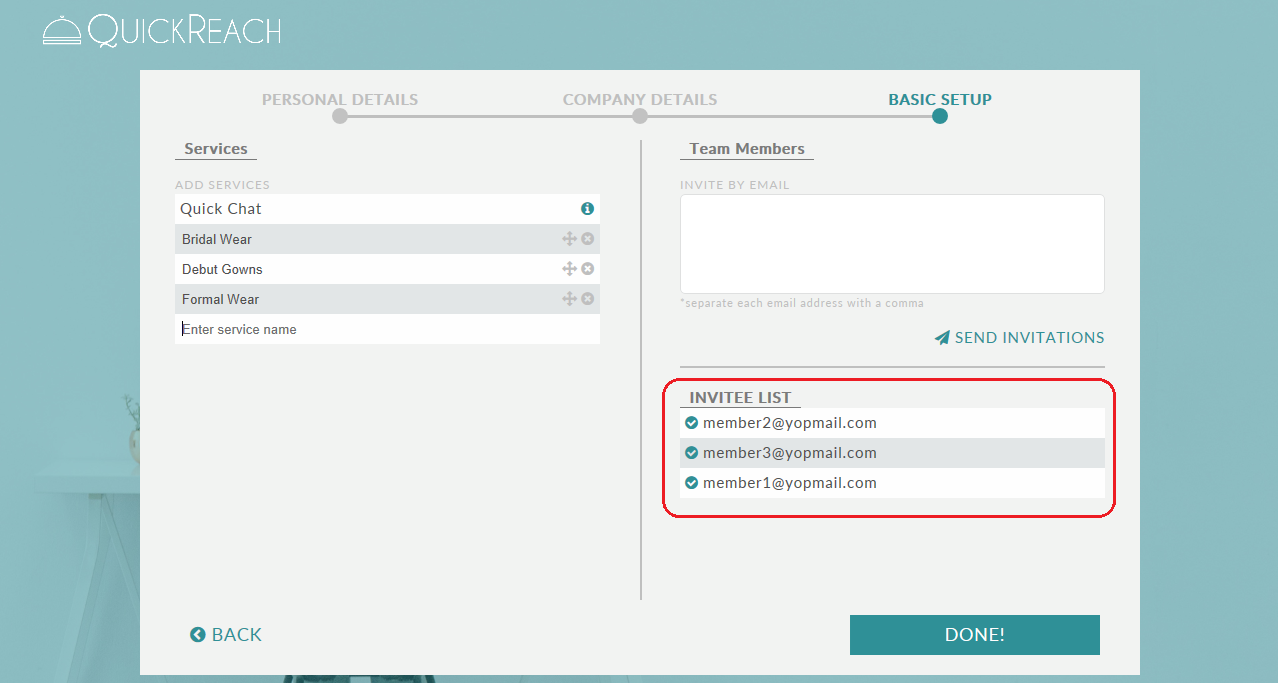
Task: Click the QuickReach logo
Action: (161, 30)
